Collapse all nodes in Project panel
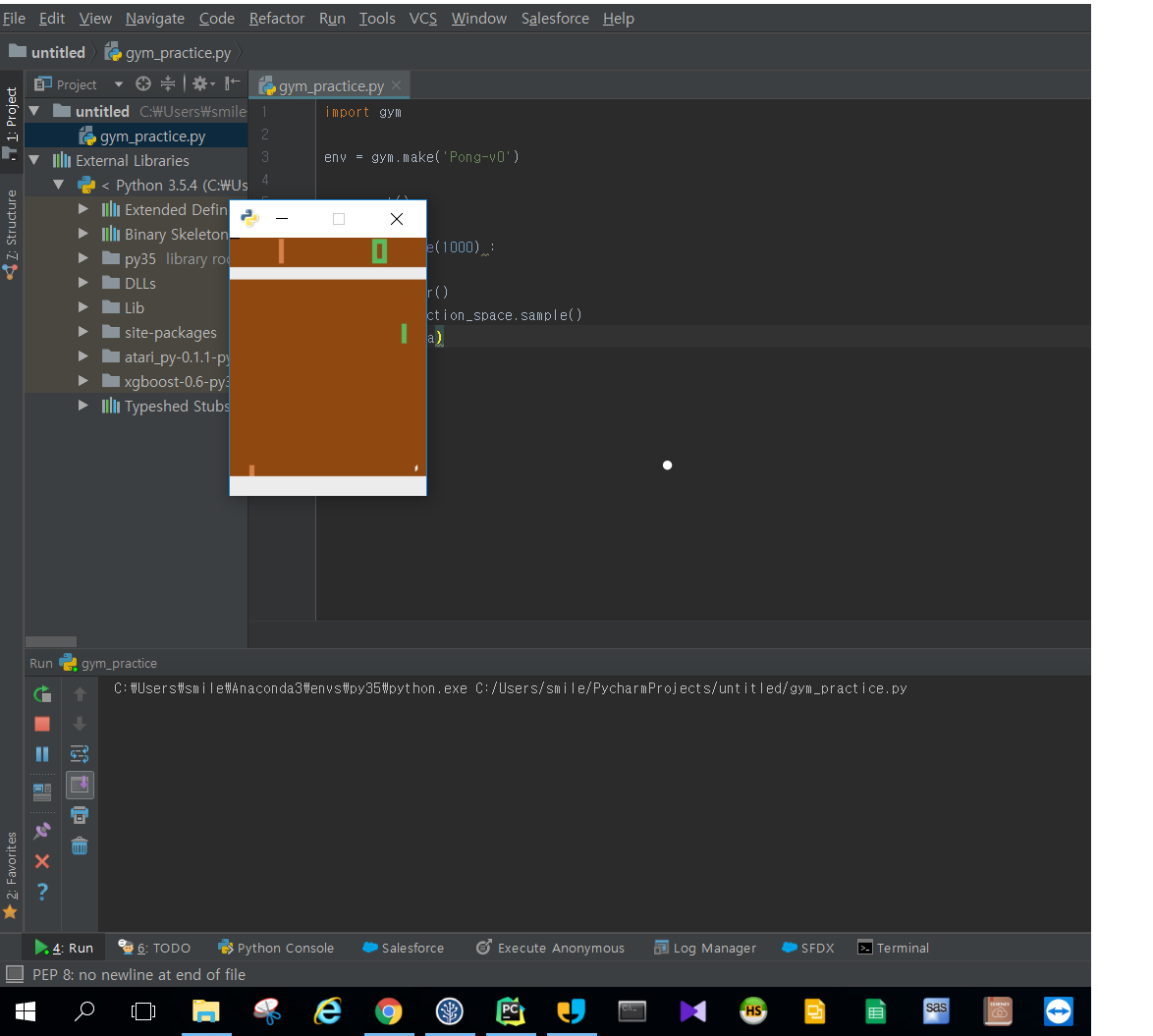The height and width of the screenshot is (1036, 1153). (168, 84)
